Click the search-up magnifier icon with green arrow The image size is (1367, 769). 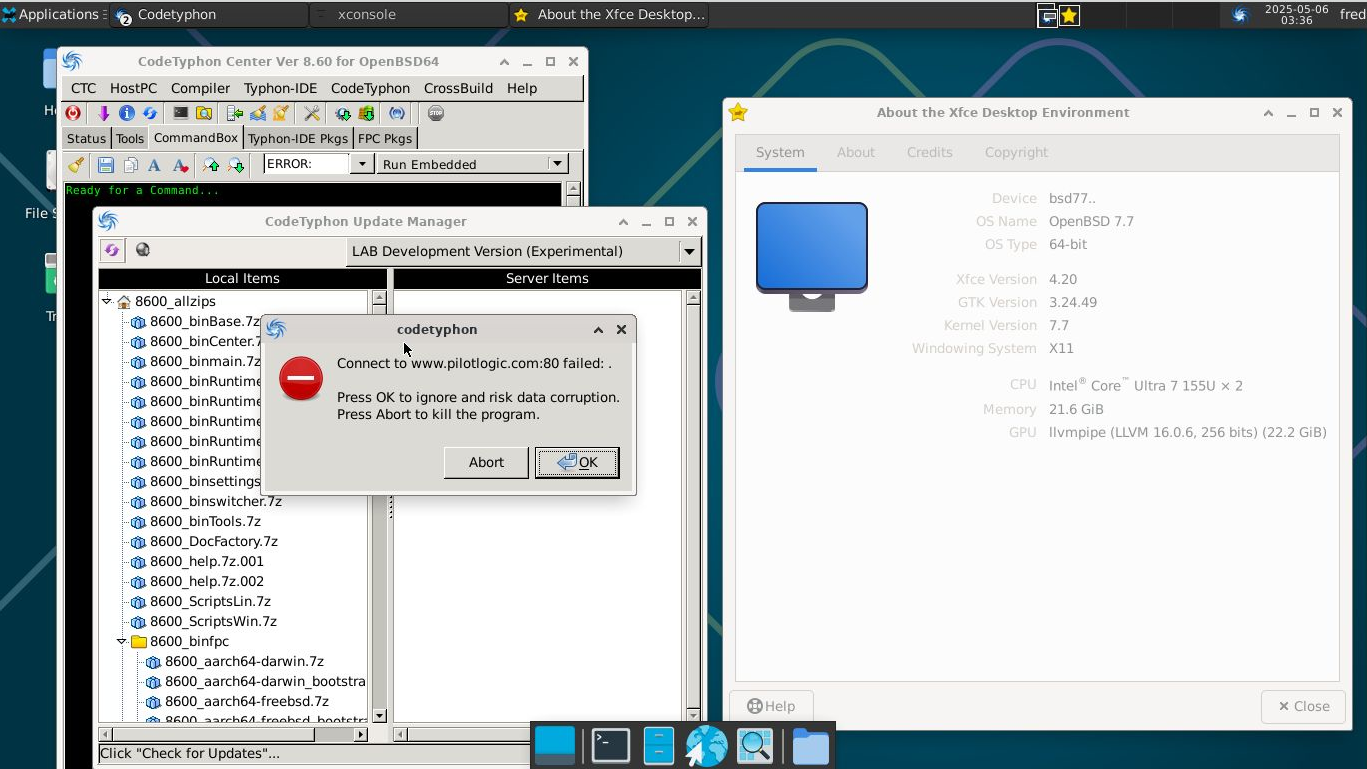coord(210,164)
